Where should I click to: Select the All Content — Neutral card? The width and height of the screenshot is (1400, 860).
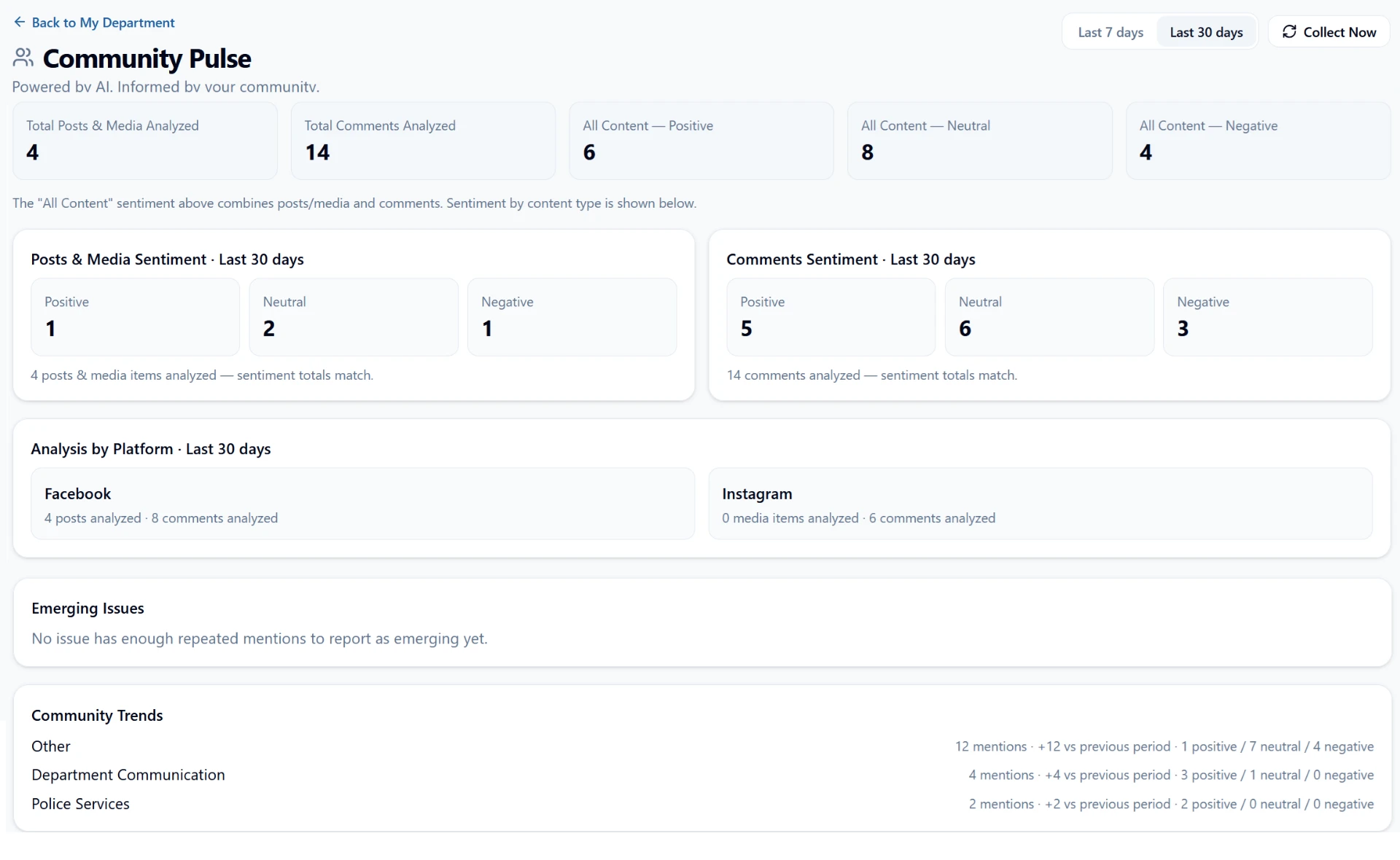(x=979, y=141)
